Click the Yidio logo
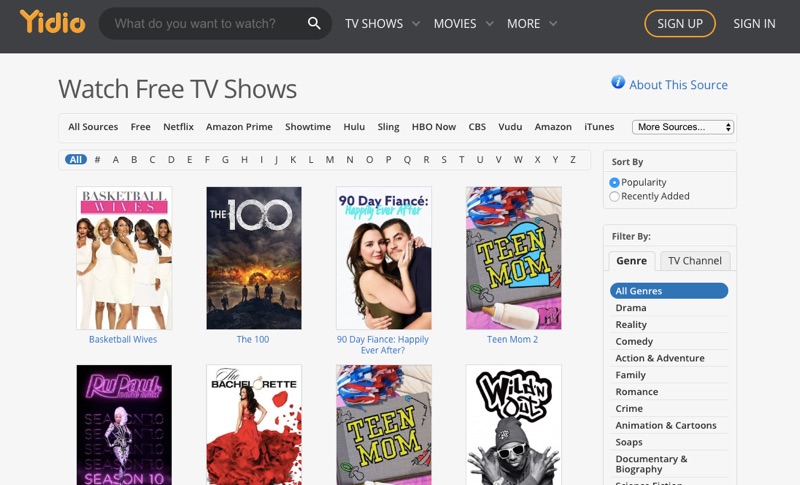The height and width of the screenshot is (485, 800). (53, 22)
